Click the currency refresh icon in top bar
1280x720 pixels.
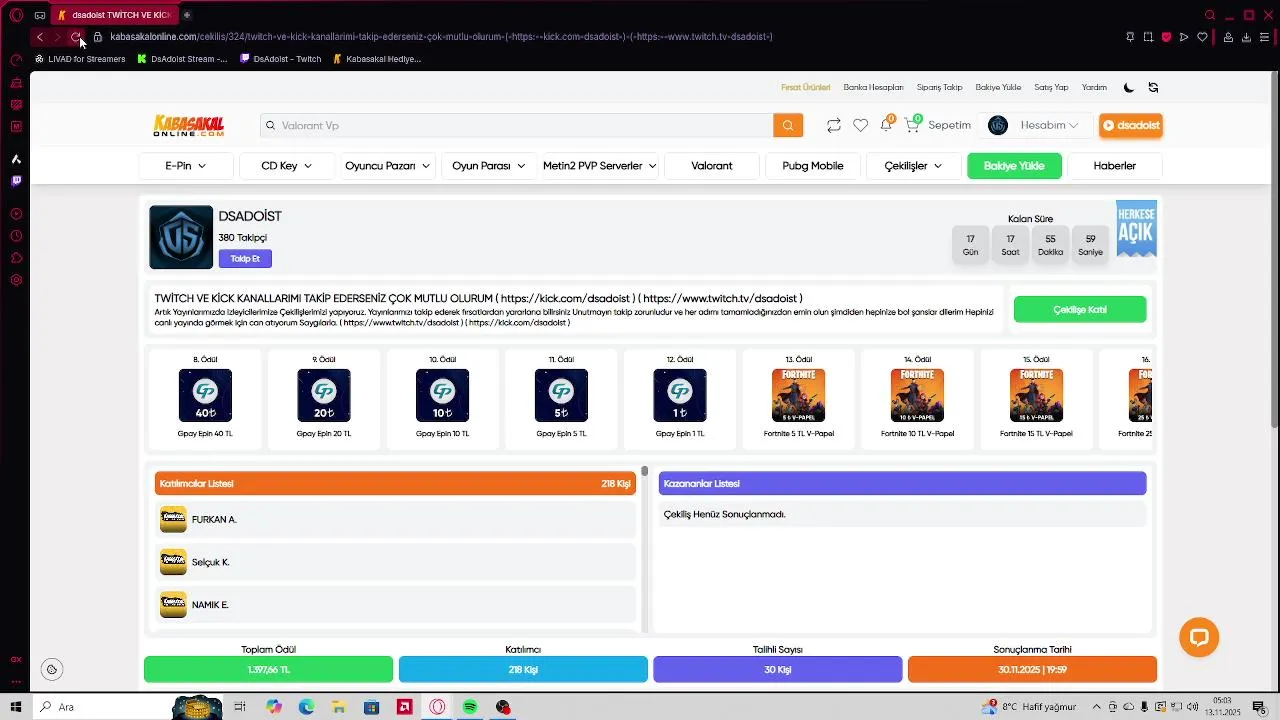coord(1153,87)
